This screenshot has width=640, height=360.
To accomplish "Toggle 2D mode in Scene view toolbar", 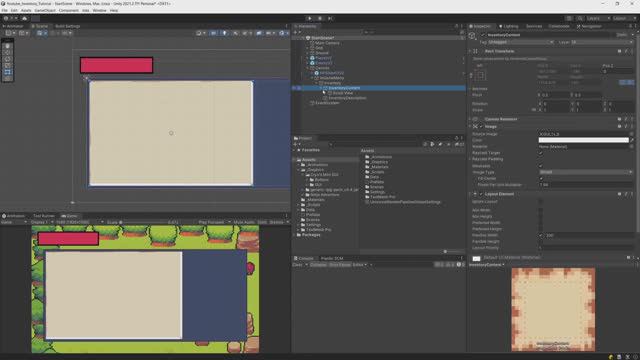I will pos(213,33).
